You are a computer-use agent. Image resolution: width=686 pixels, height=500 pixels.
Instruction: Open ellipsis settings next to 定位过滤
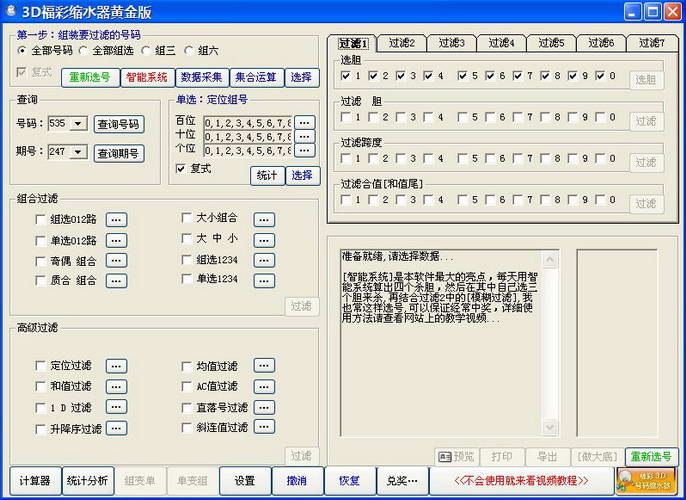pos(116,366)
